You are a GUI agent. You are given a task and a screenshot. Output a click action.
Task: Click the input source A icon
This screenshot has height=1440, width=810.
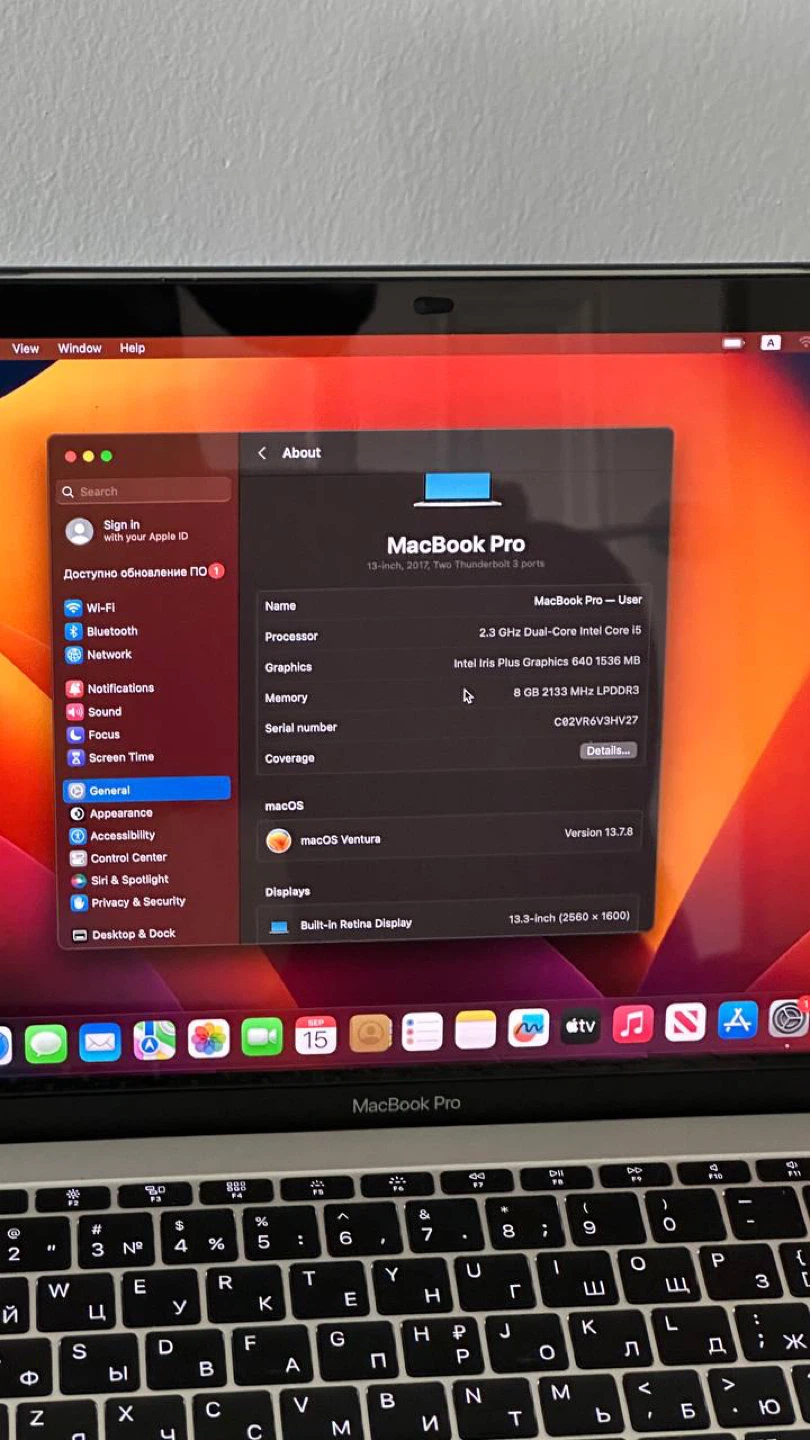[770, 342]
